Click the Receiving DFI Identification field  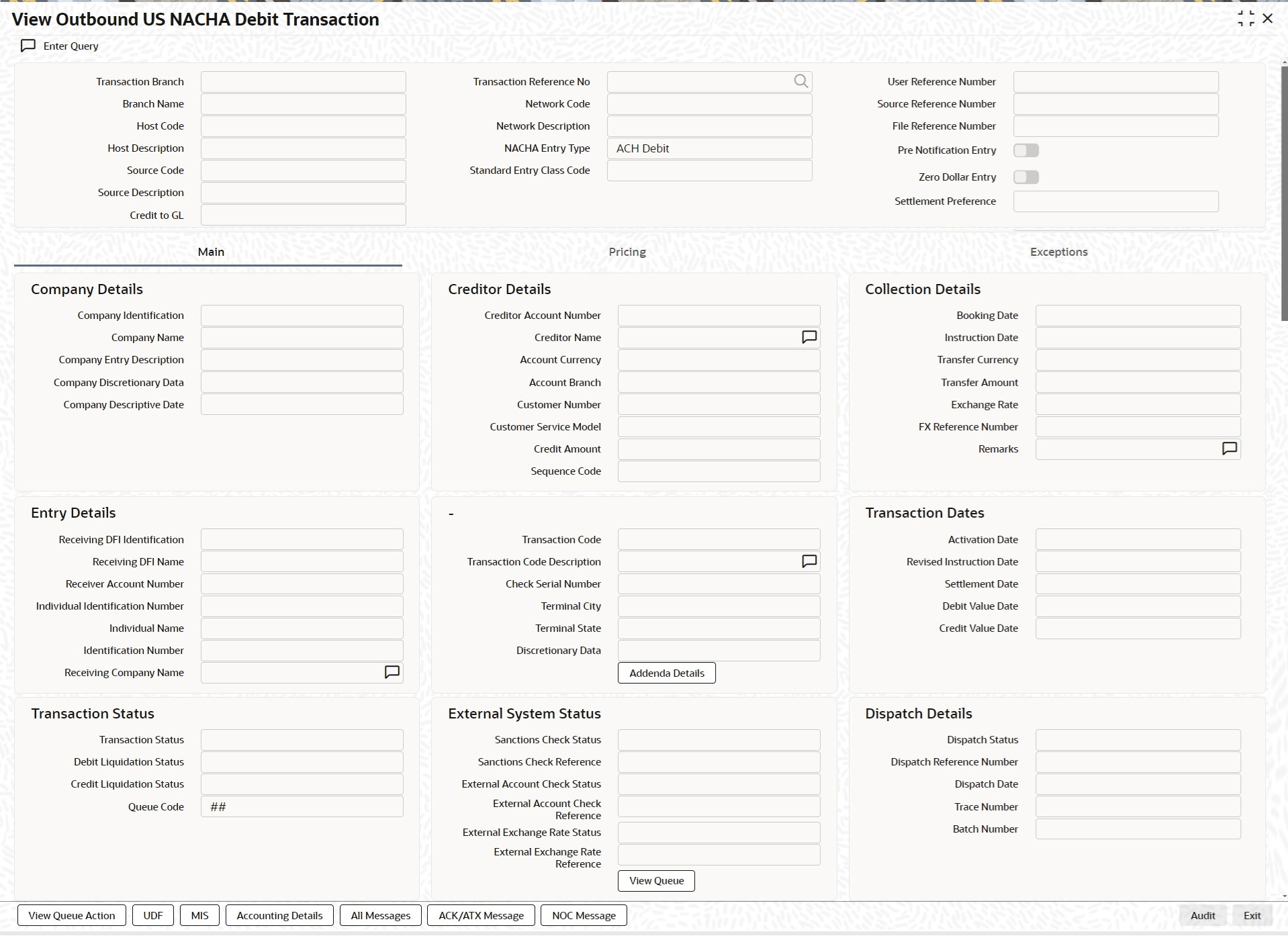click(302, 540)
